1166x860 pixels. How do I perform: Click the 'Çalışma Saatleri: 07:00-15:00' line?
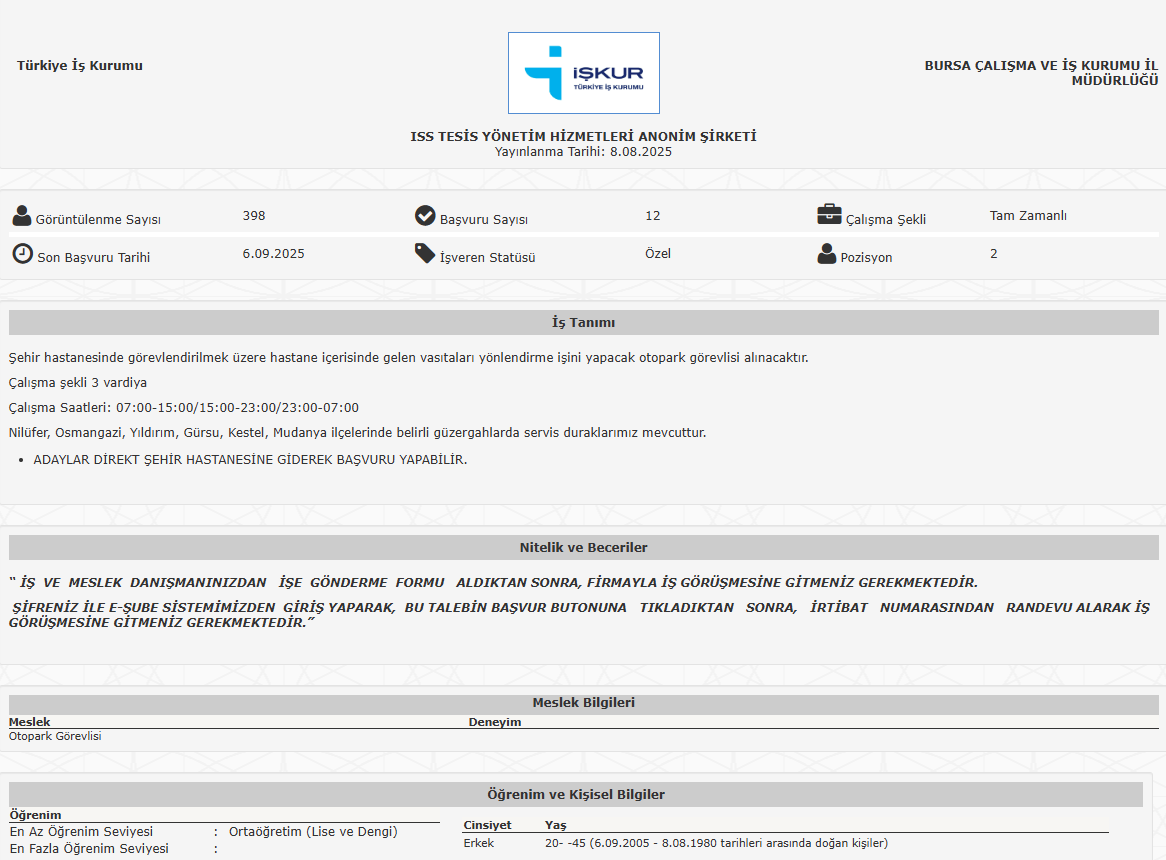coord(184,407)
